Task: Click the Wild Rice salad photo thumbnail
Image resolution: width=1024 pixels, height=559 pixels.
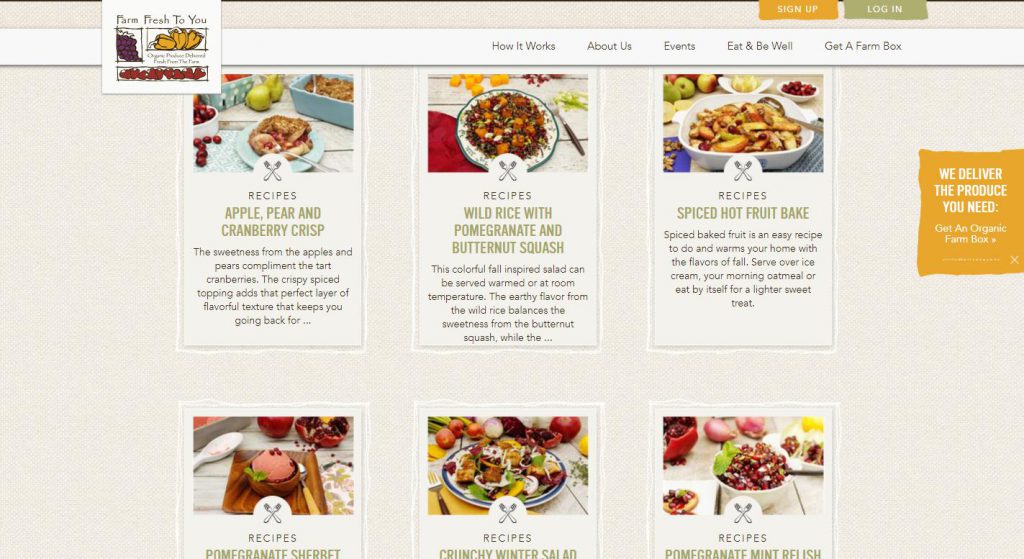Action: pos(507,123)
